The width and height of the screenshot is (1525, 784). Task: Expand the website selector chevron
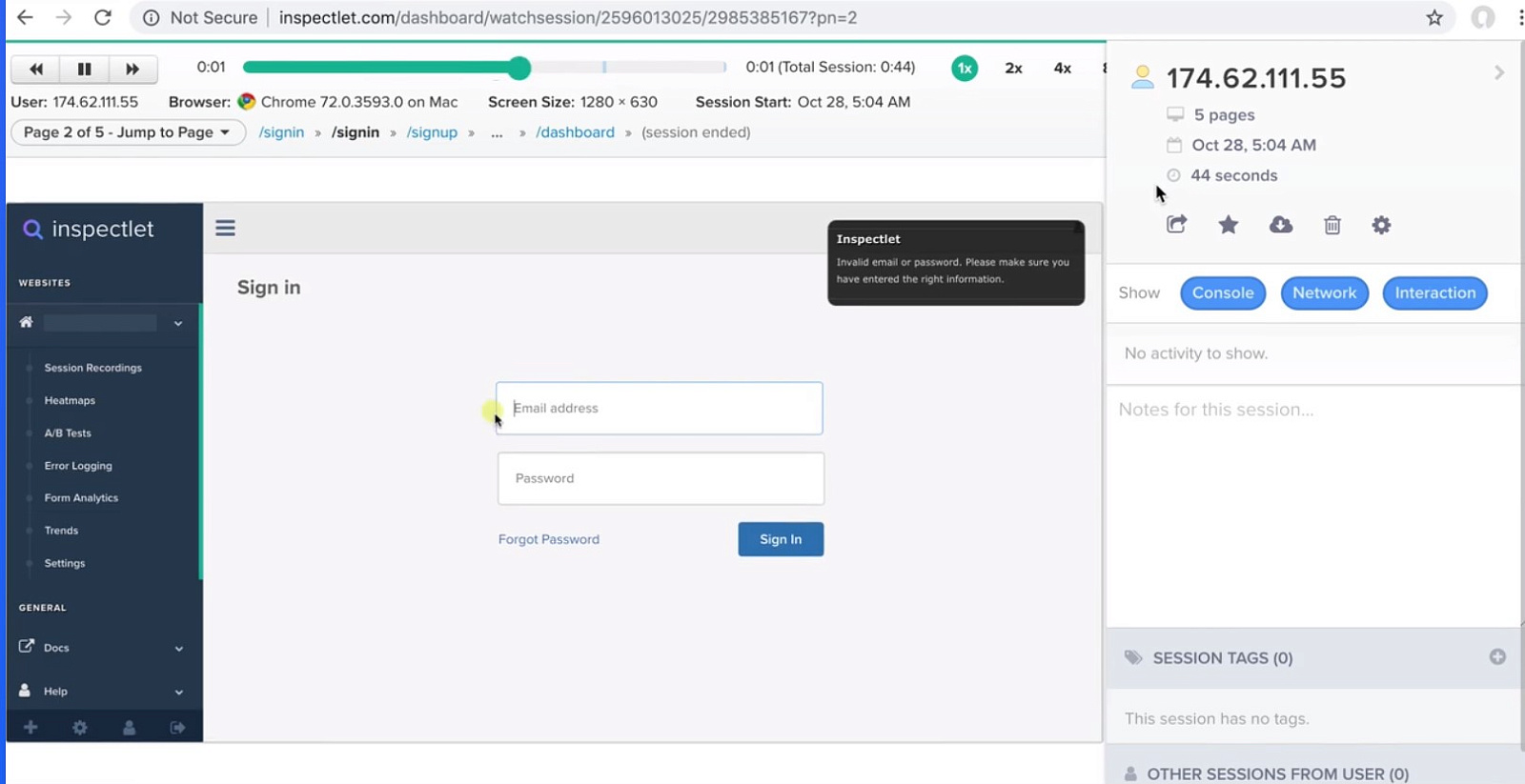click(x=178, y=323)
